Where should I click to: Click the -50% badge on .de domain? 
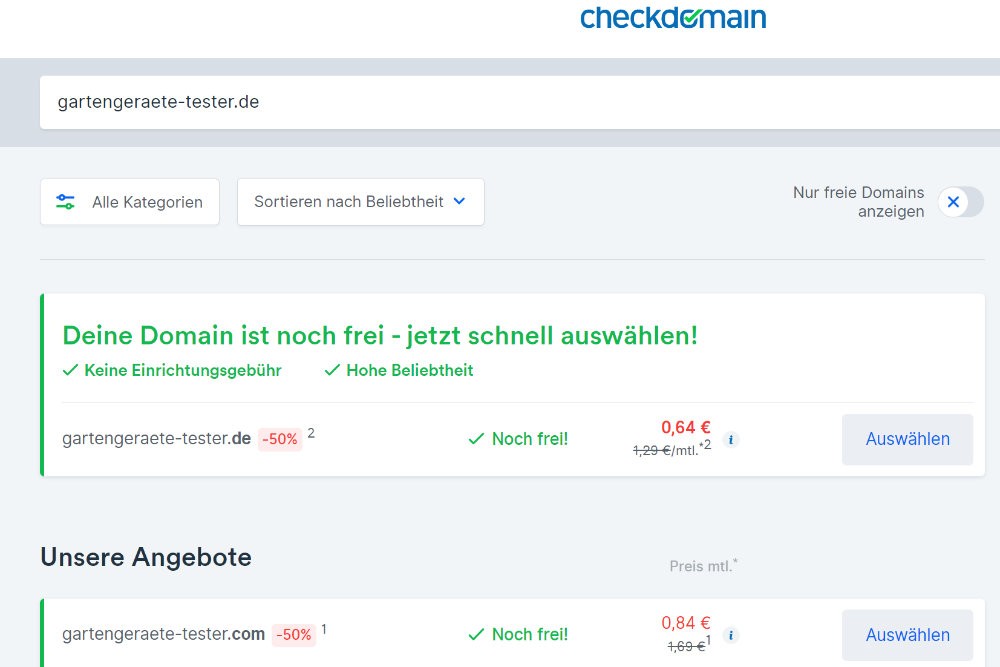(280, 439)
